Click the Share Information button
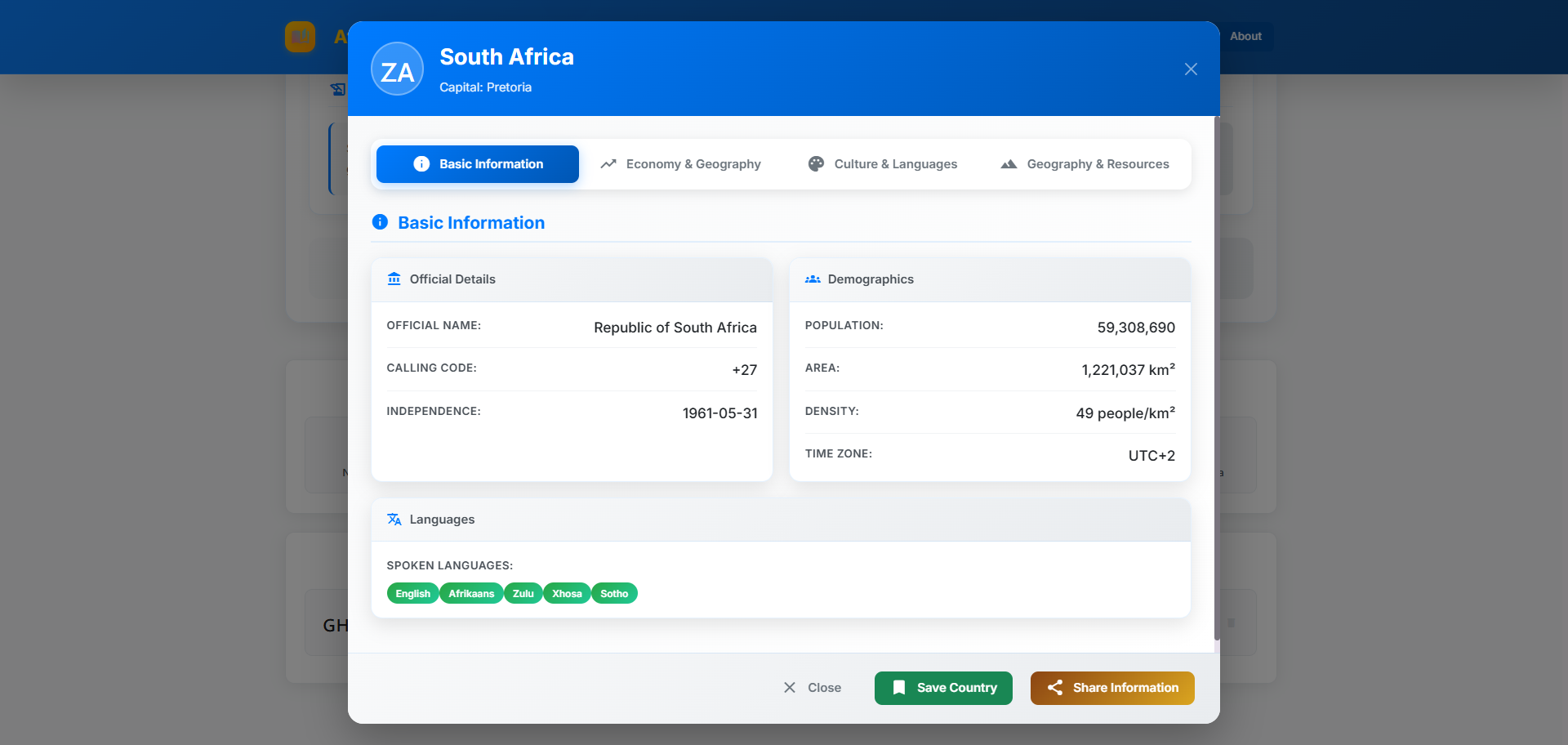This screenshot has width=1568, height=745. click(x=1111, y=688)
